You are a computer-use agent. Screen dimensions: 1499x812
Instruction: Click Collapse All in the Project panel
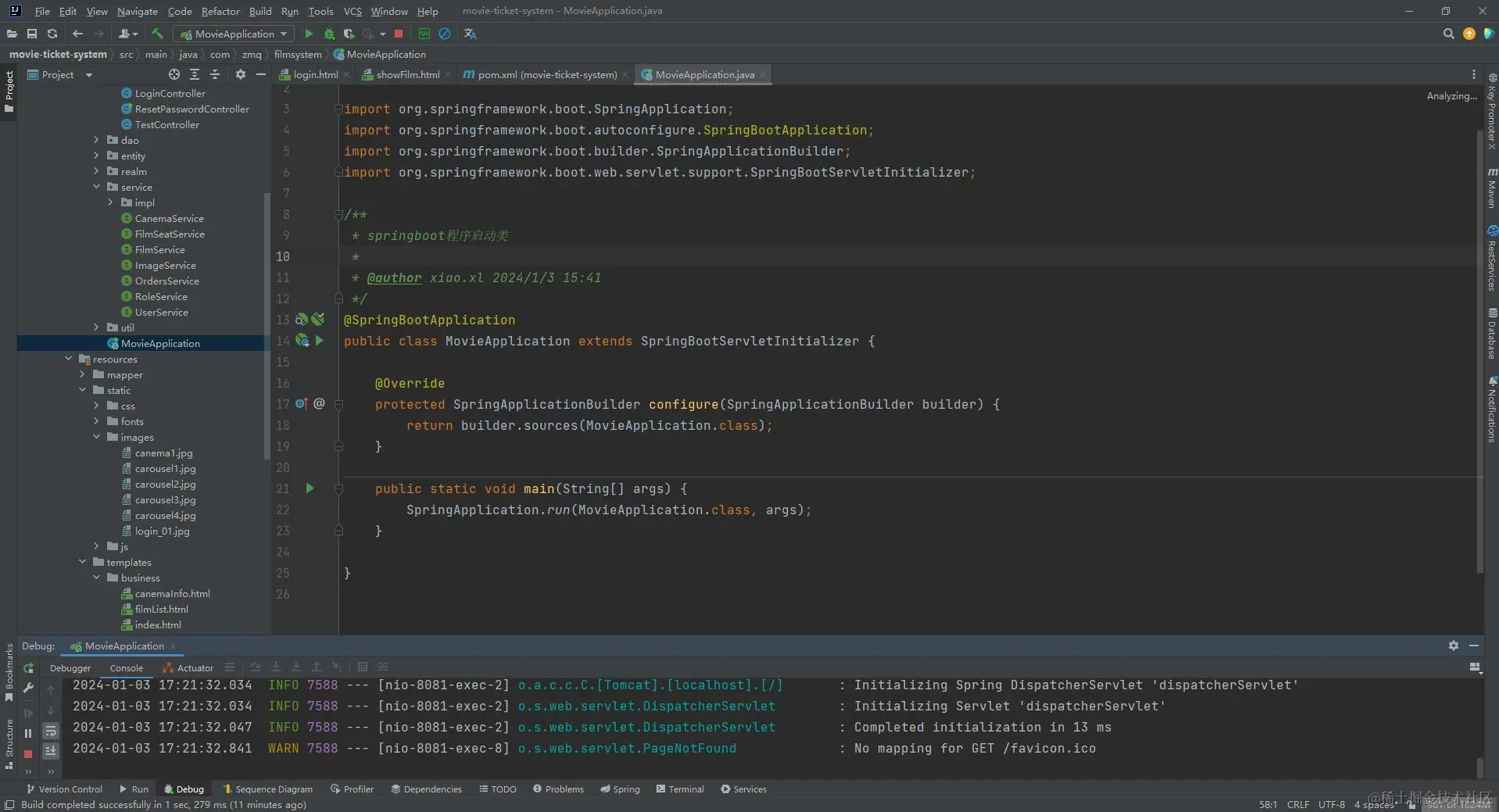pyautogui.click(x=215, y=74)
